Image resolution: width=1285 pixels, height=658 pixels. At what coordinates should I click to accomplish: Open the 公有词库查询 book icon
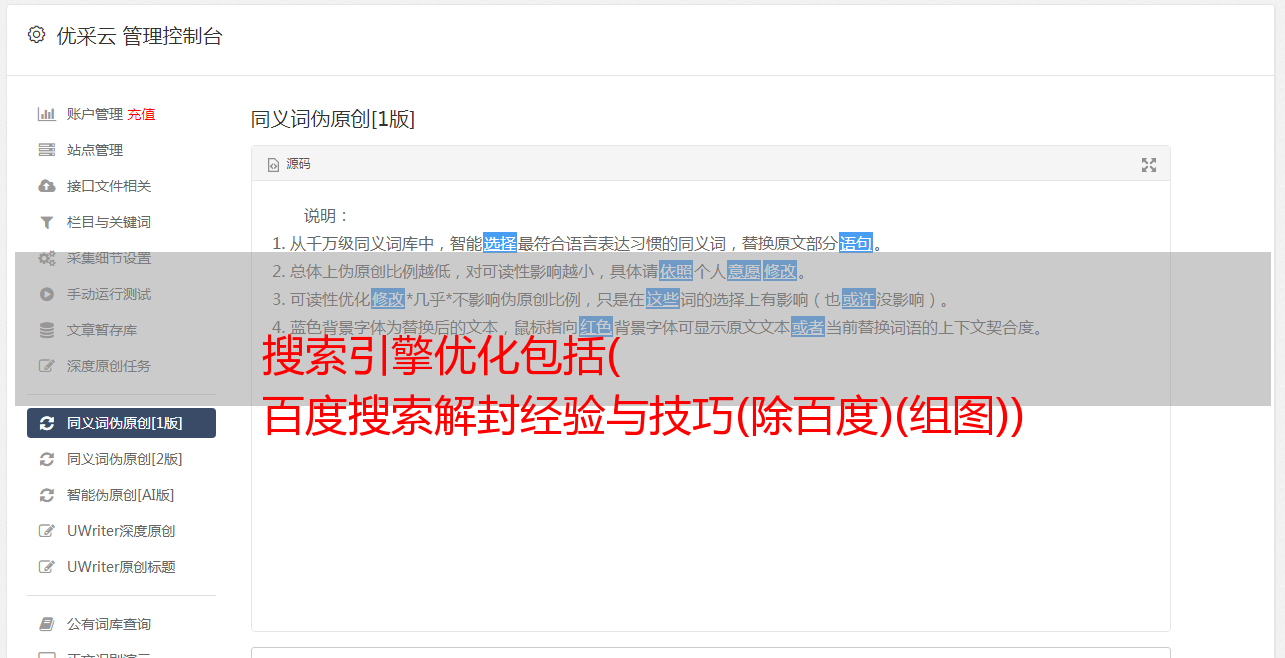tap(46, 624)
